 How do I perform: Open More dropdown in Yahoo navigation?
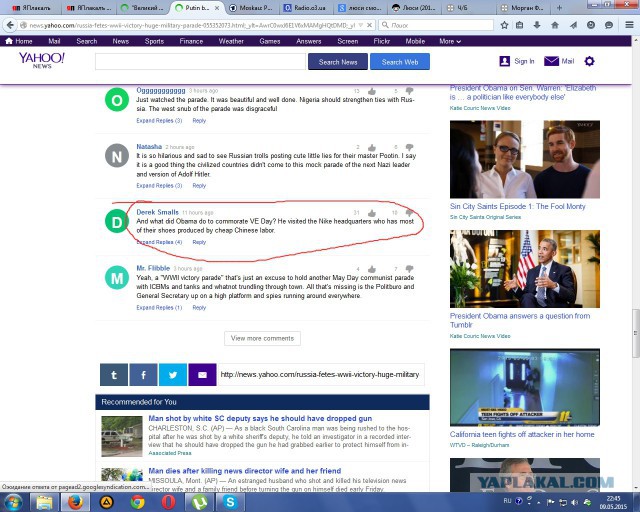coord(450,41)
